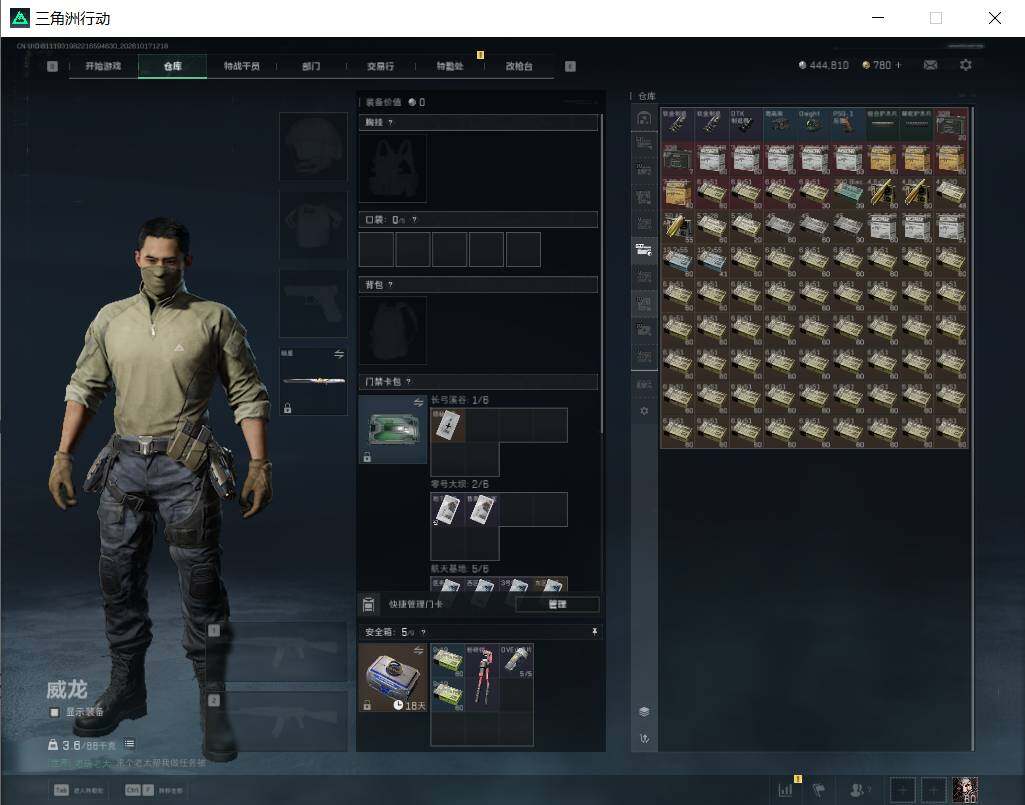
Task: Open the friends icon in bottom bar
Action: point(857,790)
